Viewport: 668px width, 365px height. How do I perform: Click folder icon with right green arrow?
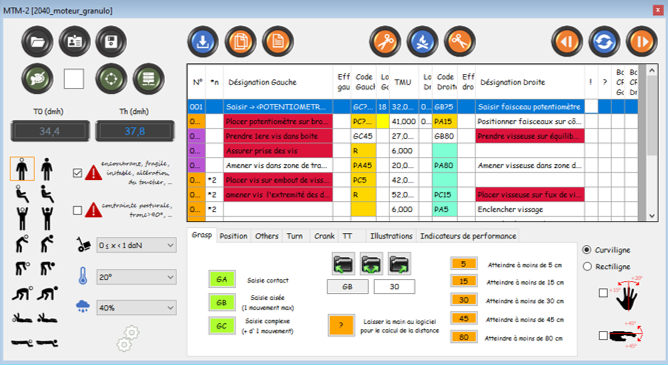click(x=400, y=264)
